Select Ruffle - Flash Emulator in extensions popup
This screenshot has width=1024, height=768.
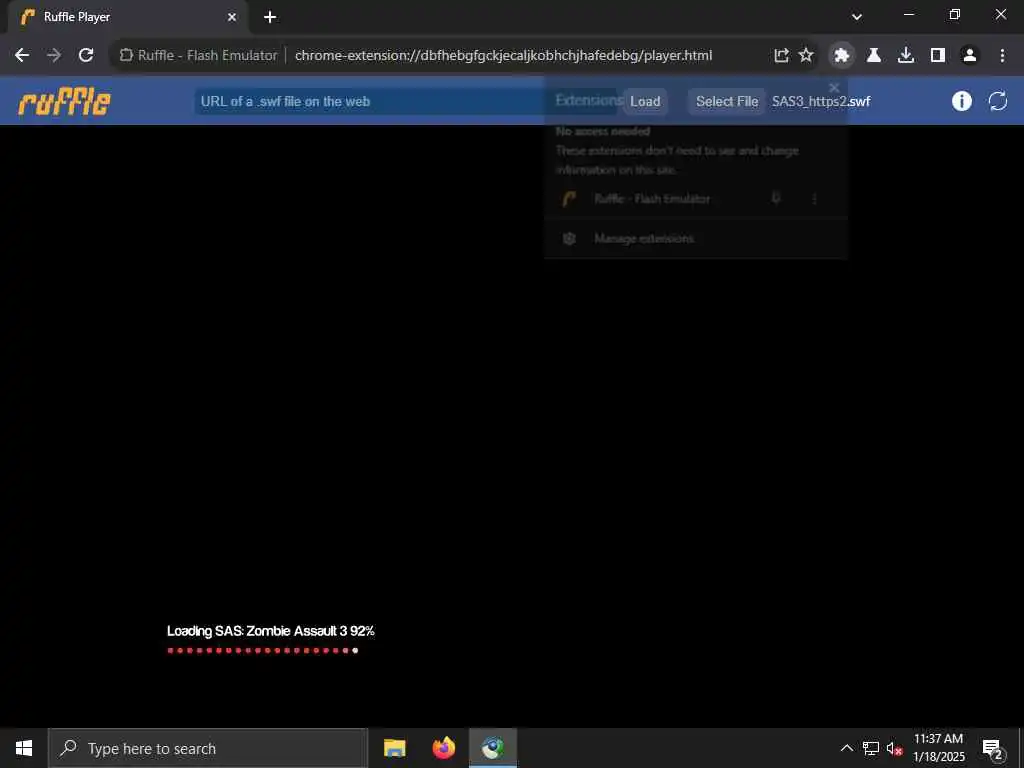click(652, 199)
